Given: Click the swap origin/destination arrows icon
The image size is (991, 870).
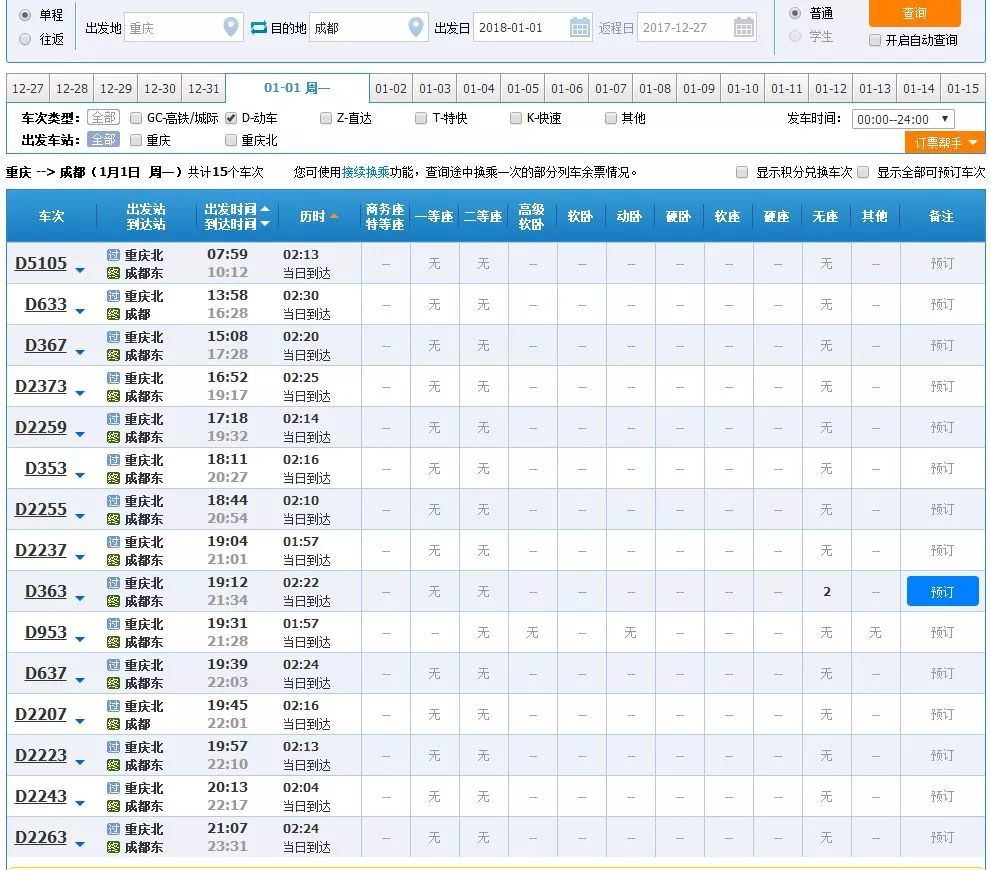Looking at the screenshot, I should point(260,28).
